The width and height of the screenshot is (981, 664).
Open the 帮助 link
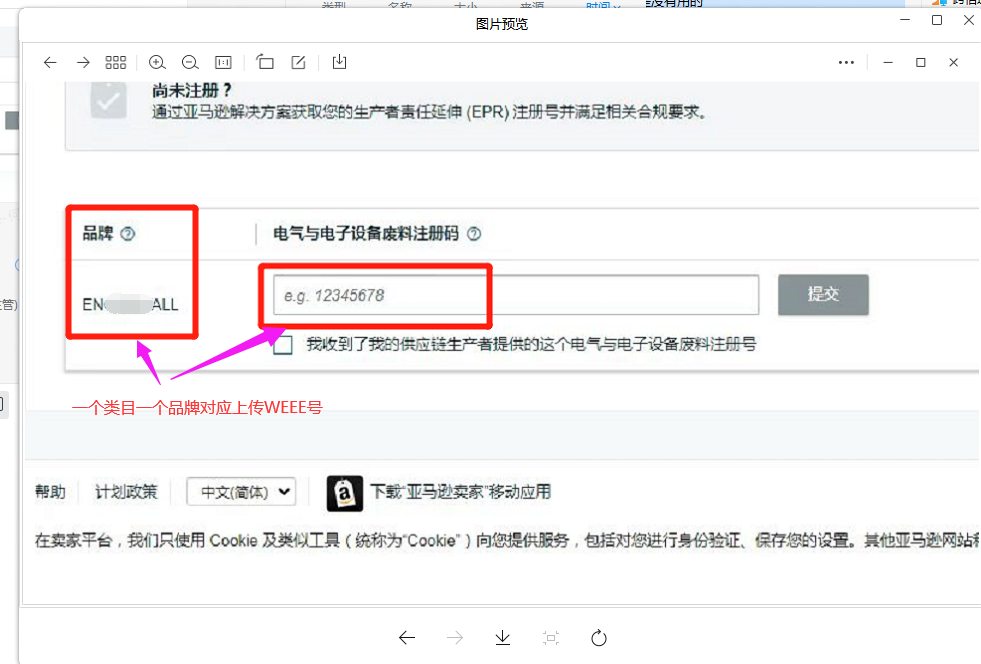[50, 492]
